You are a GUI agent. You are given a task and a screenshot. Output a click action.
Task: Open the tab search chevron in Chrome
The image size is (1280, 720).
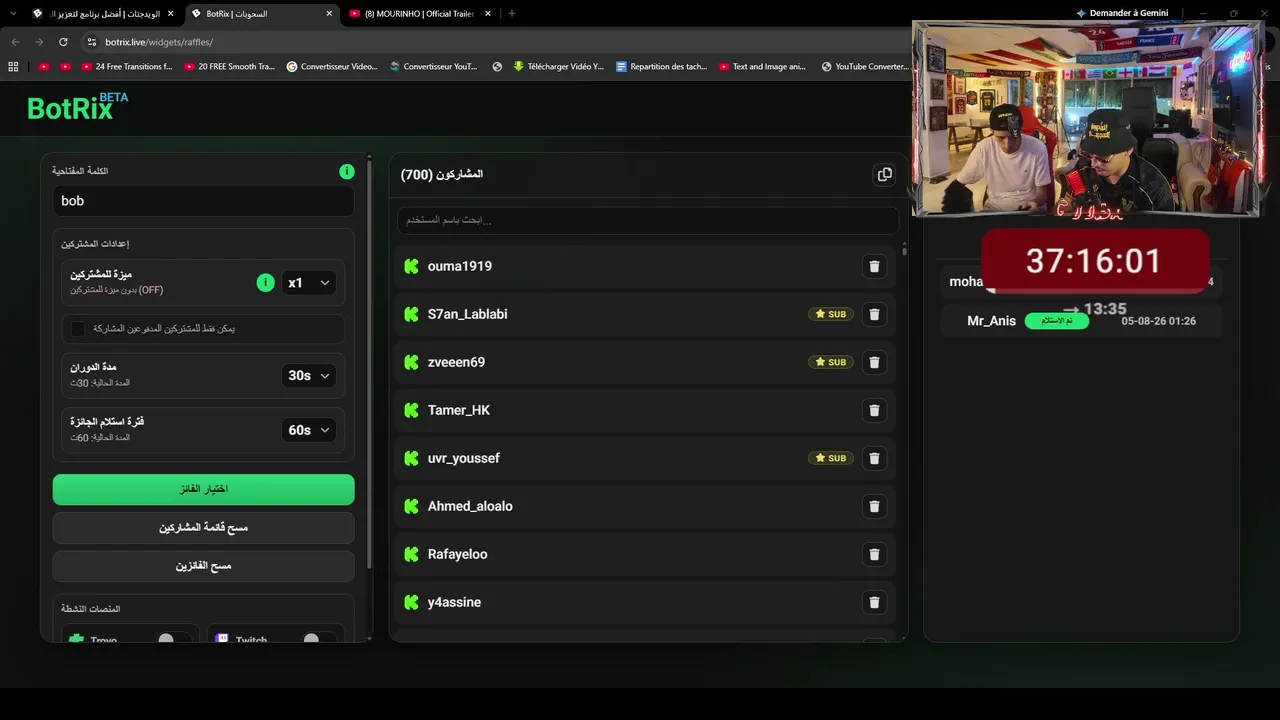[x=13, y=14]
